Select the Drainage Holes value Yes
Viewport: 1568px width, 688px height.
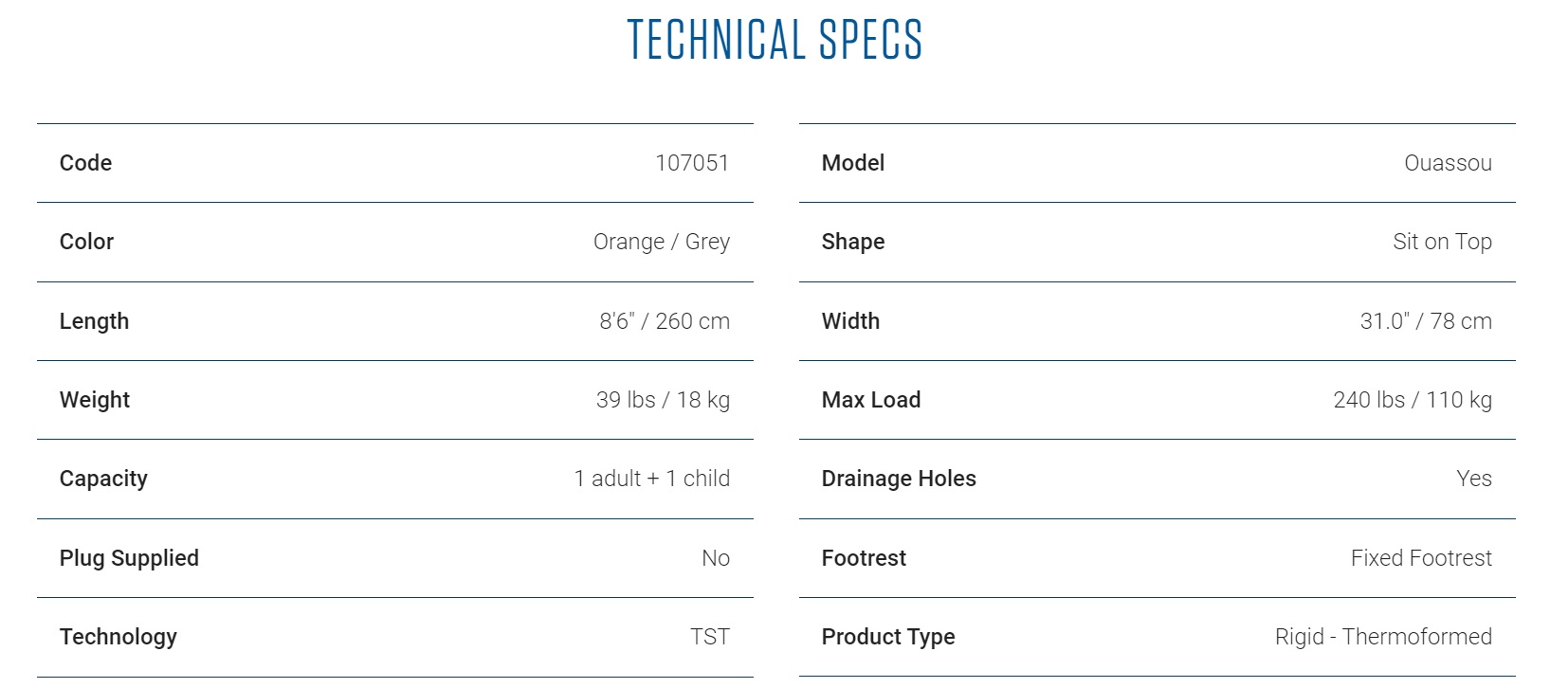coord(1474,479)
